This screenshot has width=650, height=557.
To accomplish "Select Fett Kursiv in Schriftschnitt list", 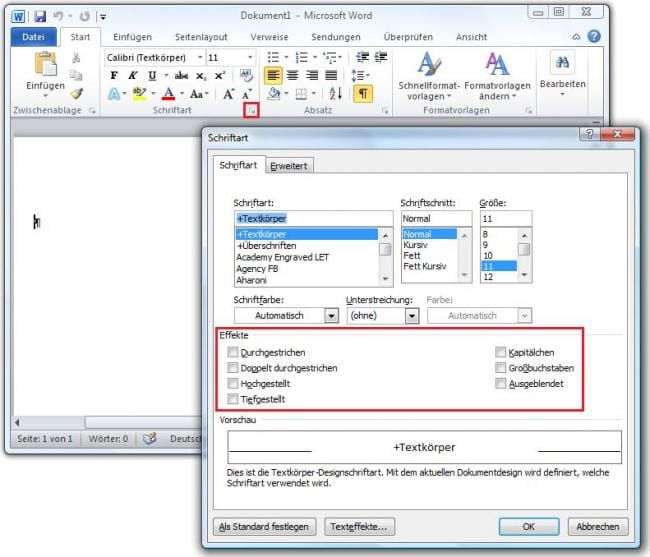I will click(x=424, y=266).
